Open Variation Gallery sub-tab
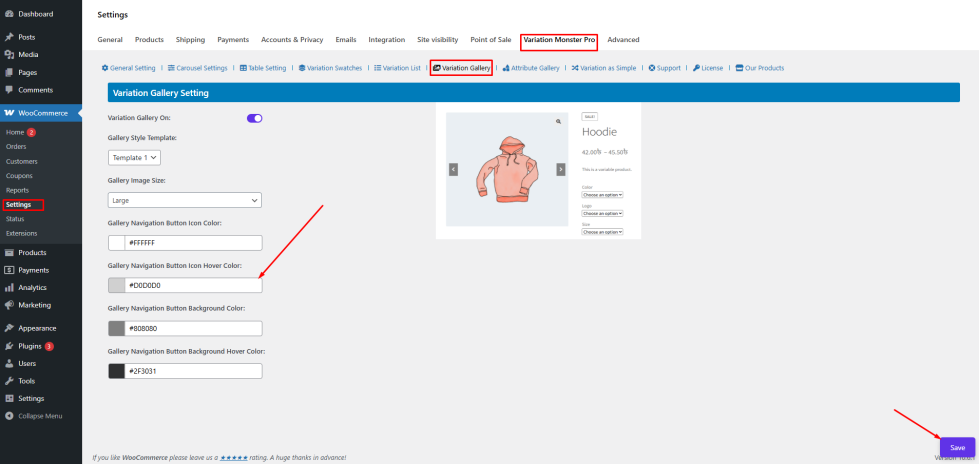Screen dimensions: 979x464 [461, 68]
